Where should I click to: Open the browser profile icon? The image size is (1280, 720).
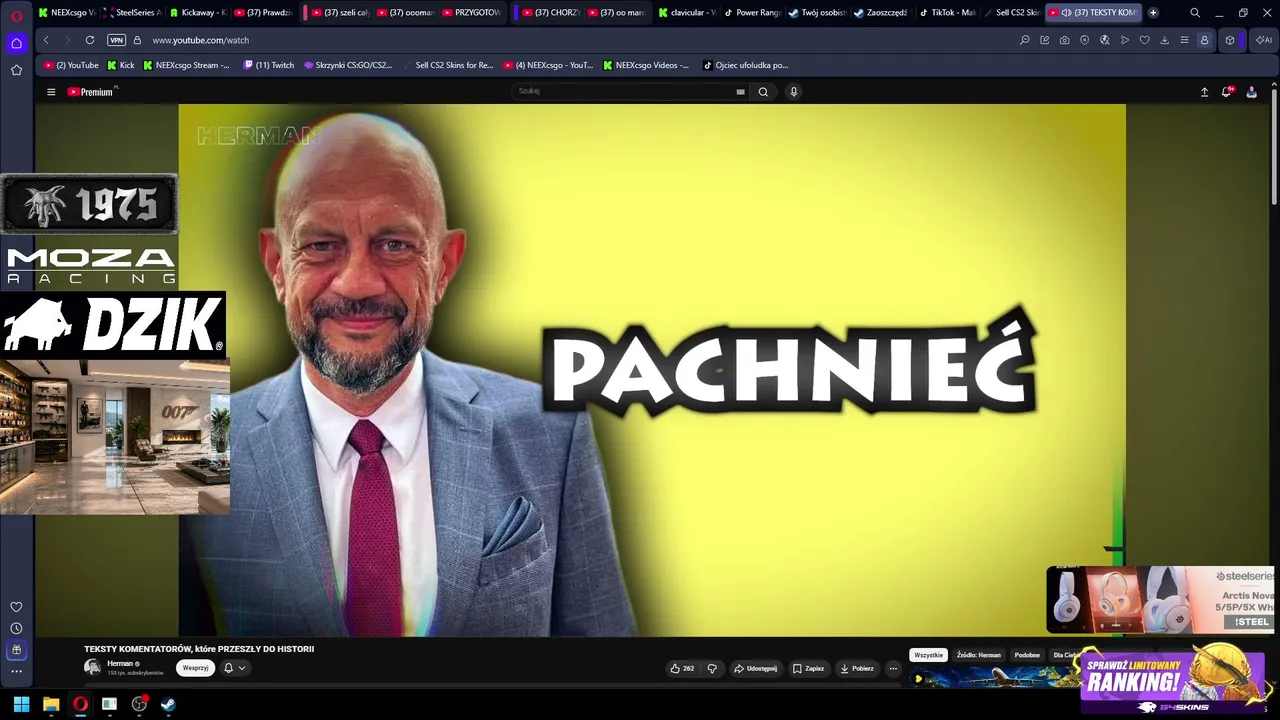1204,40
